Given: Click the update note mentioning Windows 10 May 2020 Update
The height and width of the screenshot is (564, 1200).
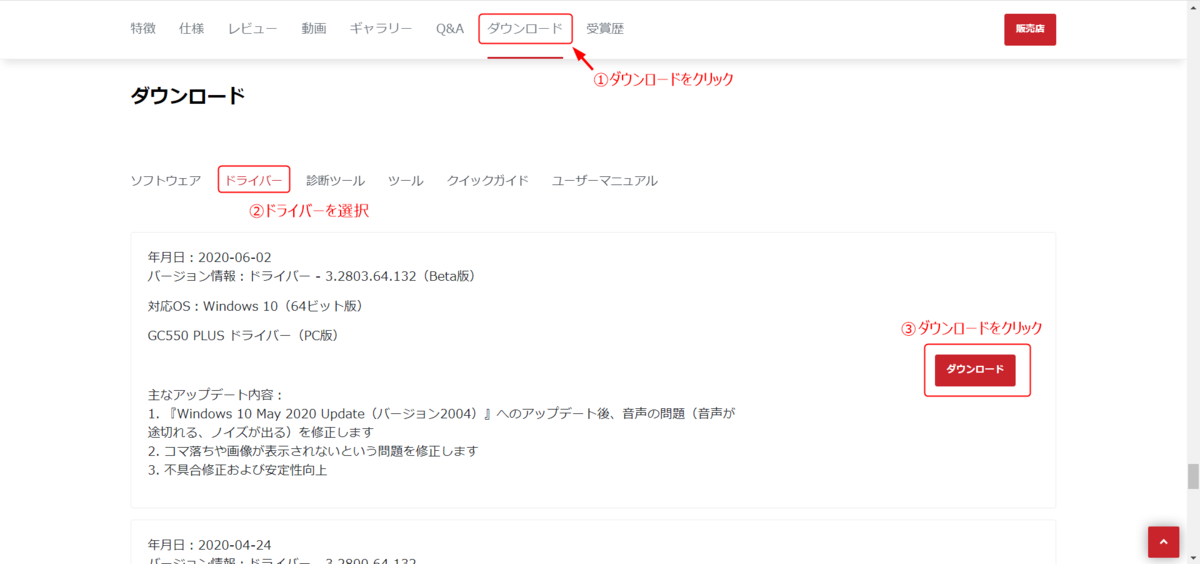Looking at the screenshot, I should click(441, 423).
